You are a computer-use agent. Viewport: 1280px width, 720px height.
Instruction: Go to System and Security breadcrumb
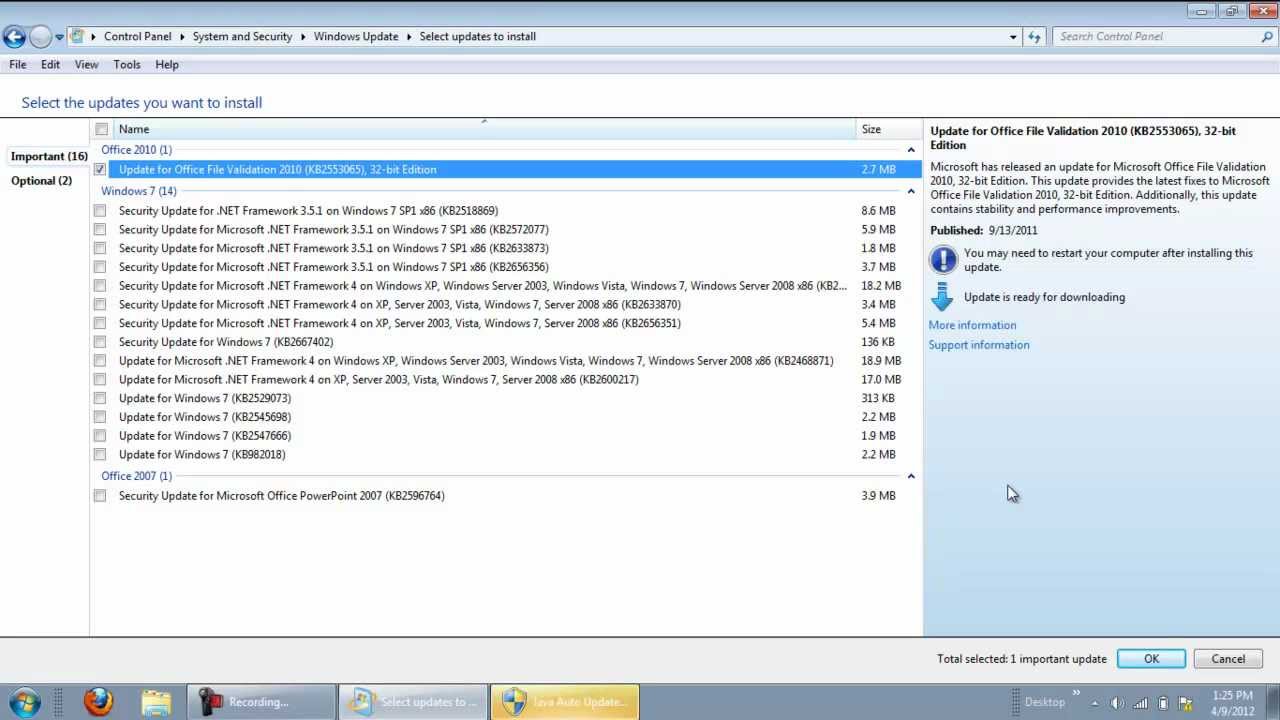pos(242,36)
